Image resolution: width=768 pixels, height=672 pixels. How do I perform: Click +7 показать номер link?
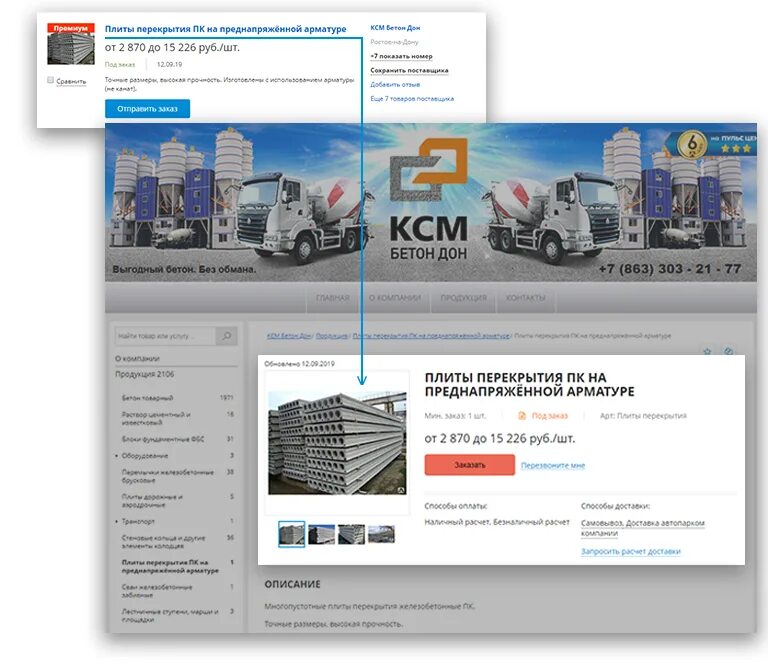[401, 56]
